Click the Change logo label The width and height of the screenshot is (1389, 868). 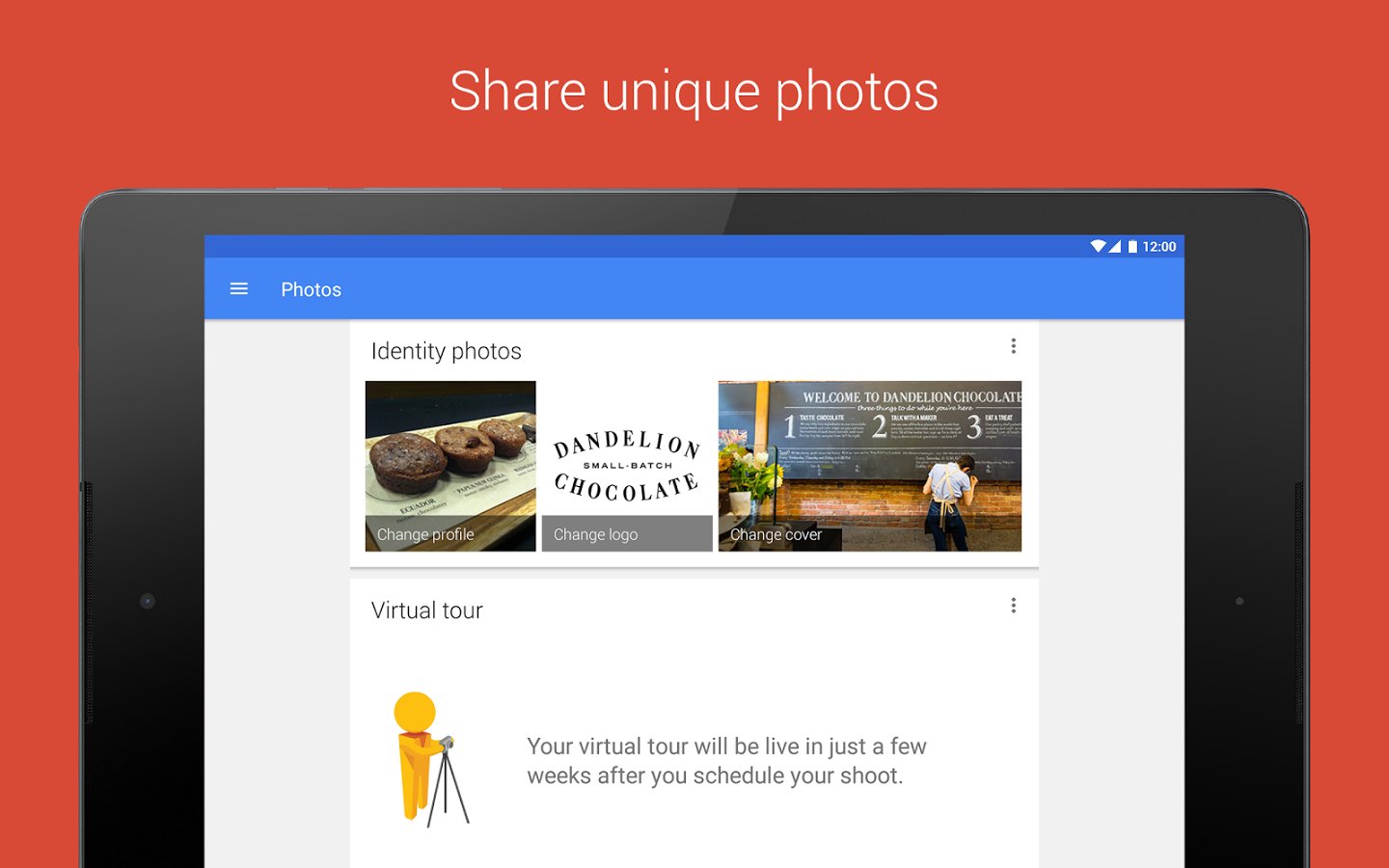click(x=595, y=534)
